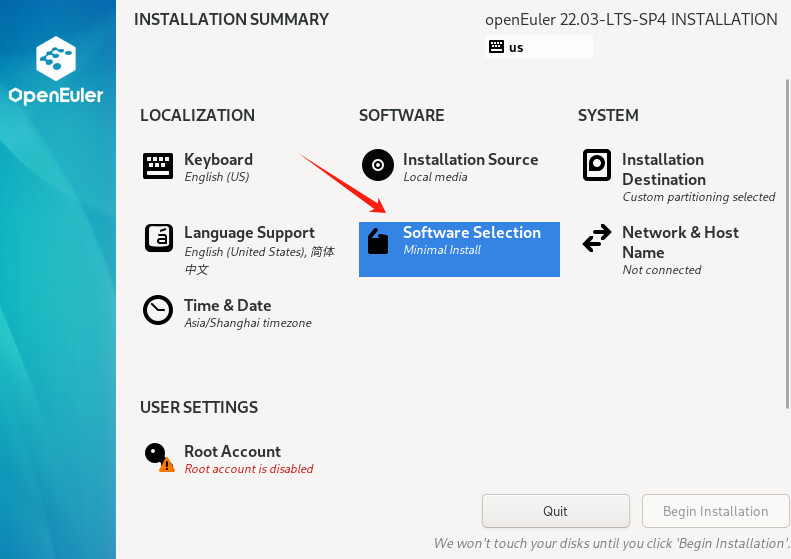Open Software Selection highlighted entry
Image resolution: width=791 pixels, height=559 pixels.
coord(459,249)
